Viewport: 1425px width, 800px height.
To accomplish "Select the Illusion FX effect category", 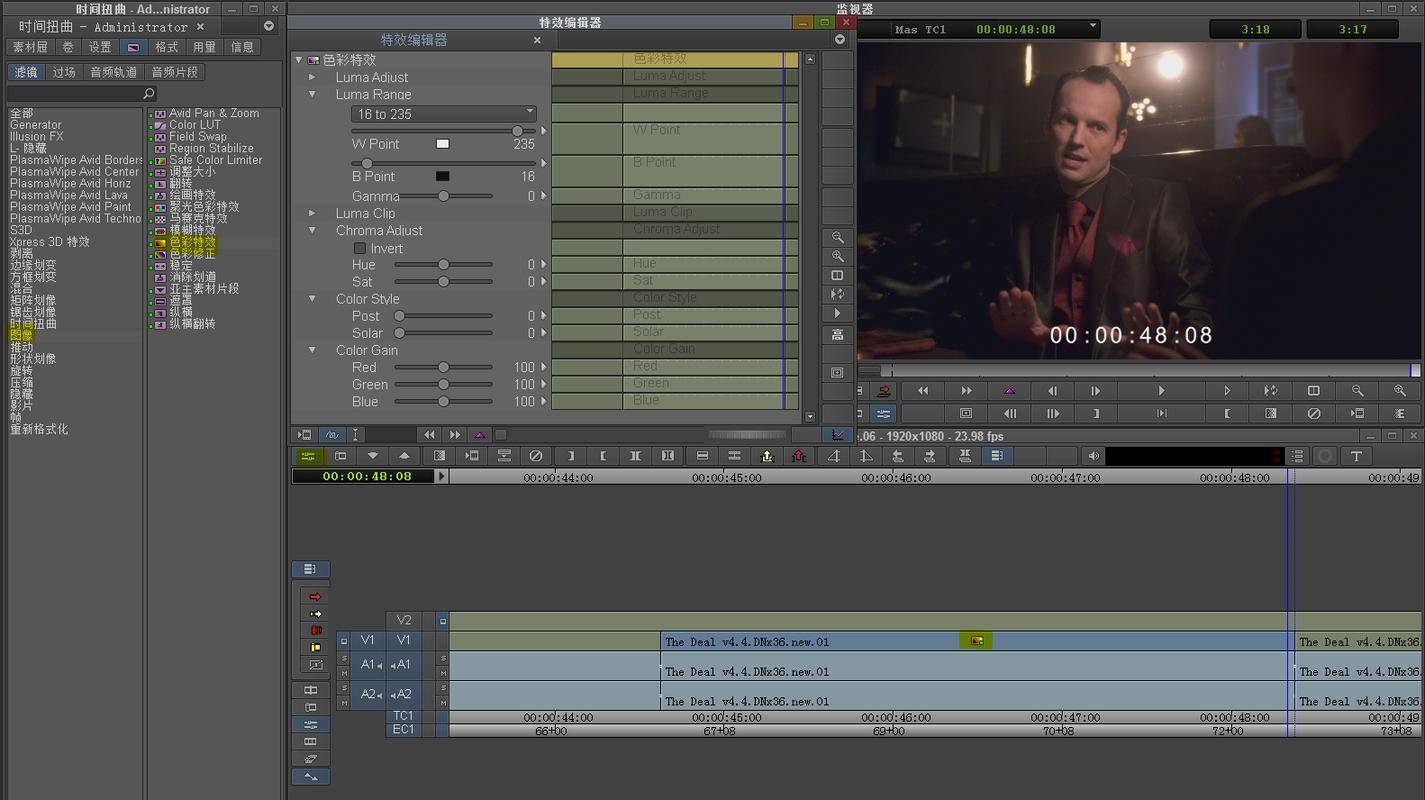I will tap(36, 137).
